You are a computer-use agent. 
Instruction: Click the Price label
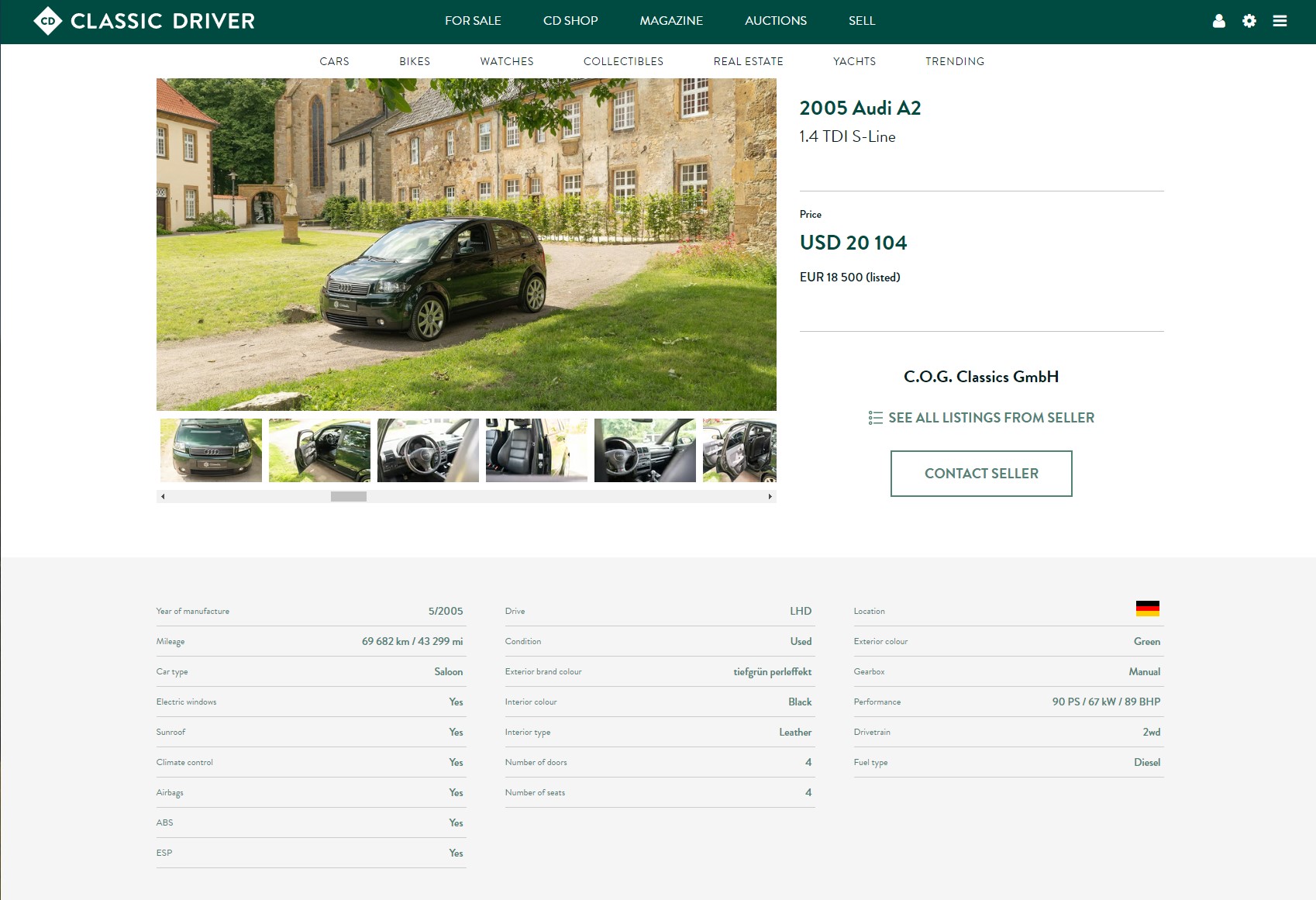click(x=811, y=214)
